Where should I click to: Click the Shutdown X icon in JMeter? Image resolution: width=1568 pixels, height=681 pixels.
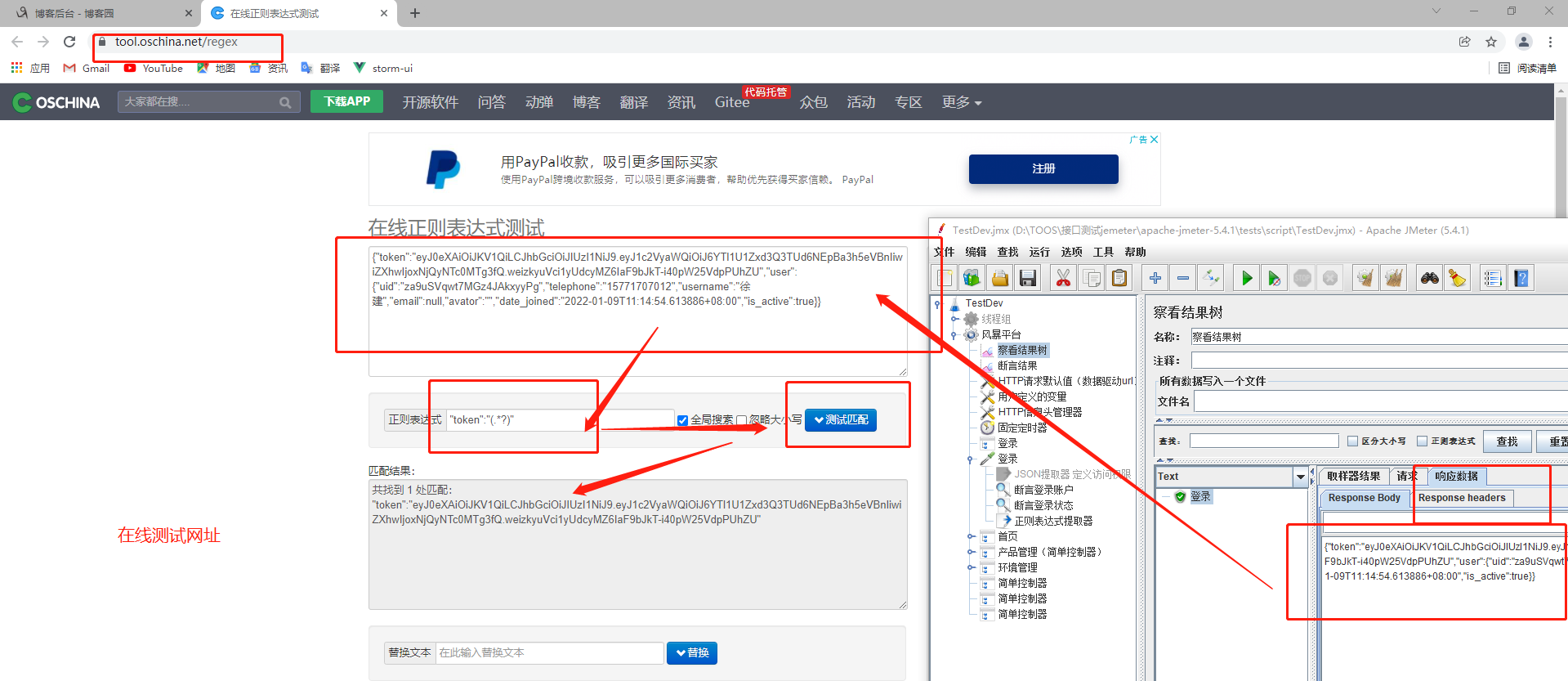[x=1329, y=278]
